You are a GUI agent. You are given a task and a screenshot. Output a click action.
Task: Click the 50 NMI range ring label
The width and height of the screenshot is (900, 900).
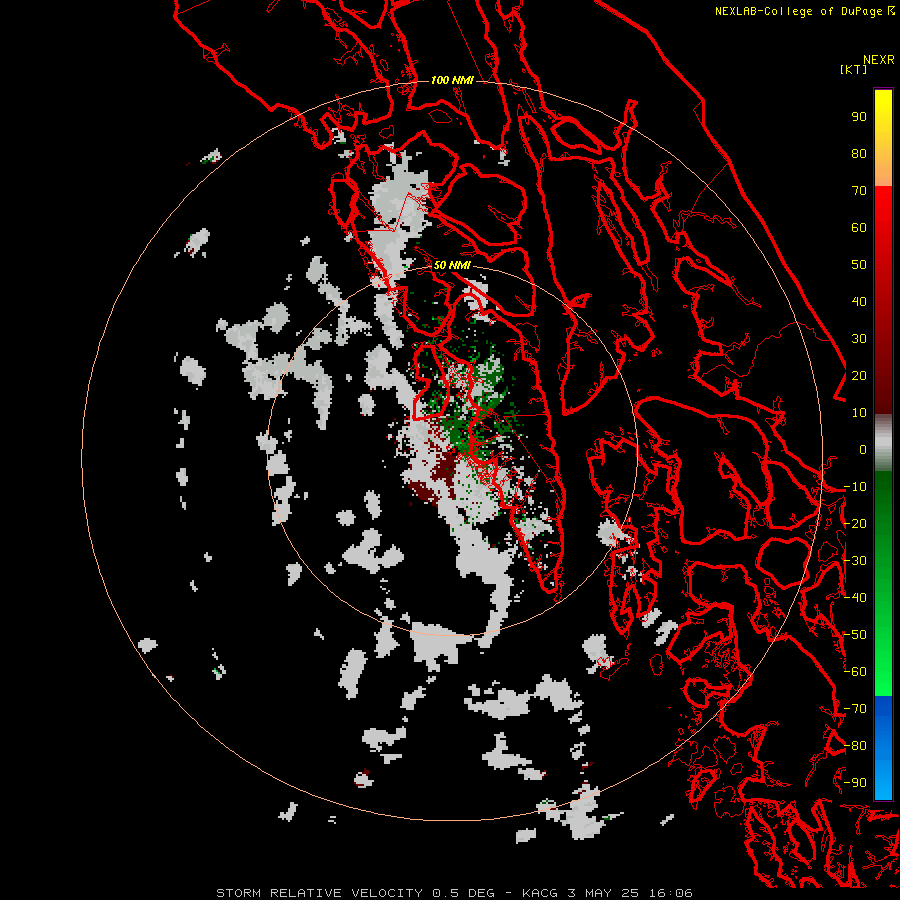[452, 265]
